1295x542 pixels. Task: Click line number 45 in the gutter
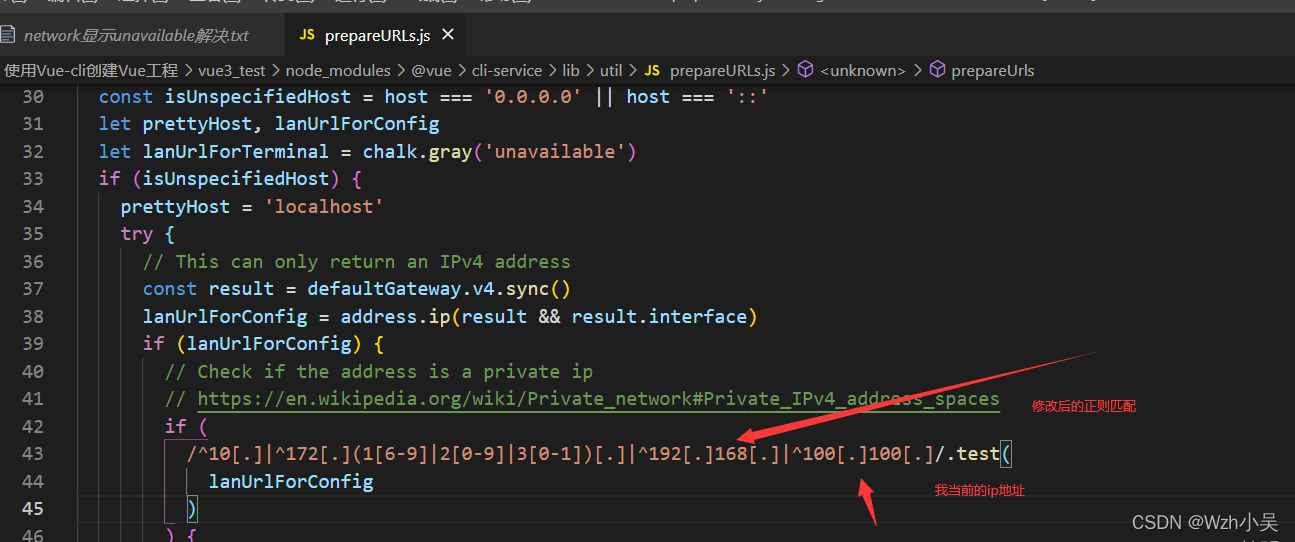point(33,508)
